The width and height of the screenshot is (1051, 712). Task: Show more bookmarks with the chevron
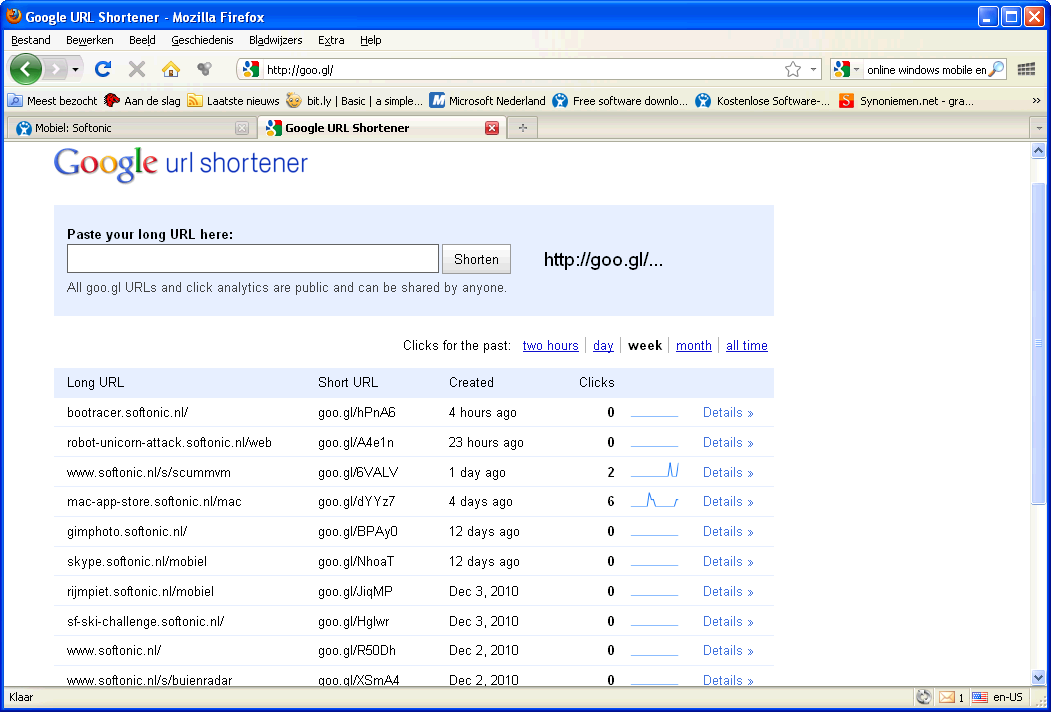click(1036, 101)
